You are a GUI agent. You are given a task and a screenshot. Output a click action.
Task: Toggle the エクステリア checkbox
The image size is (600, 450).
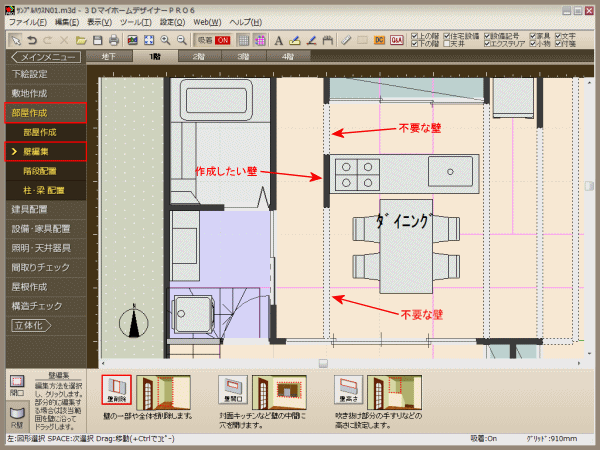pos(489,44)
